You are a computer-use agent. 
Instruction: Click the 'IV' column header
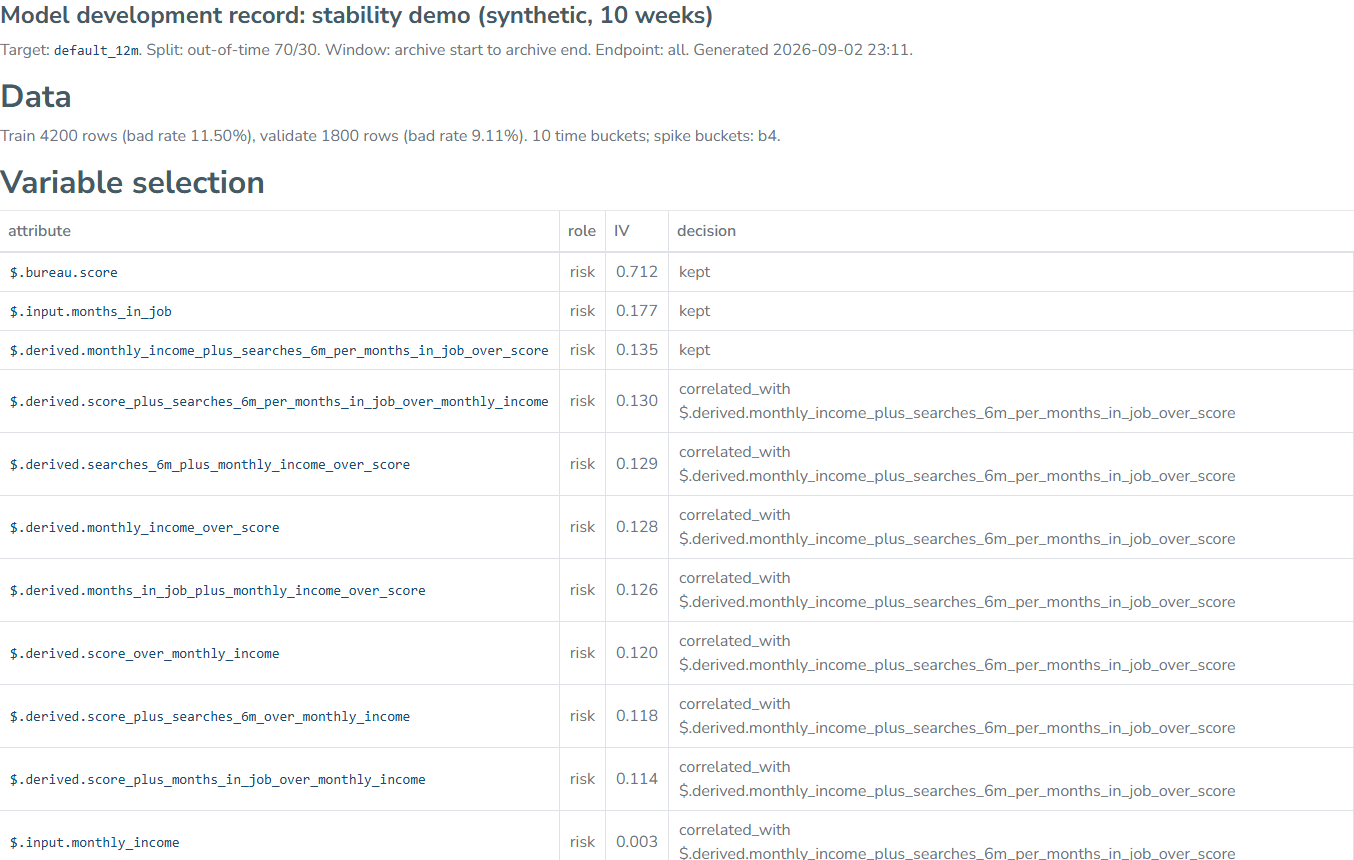(x=622, y=231)
